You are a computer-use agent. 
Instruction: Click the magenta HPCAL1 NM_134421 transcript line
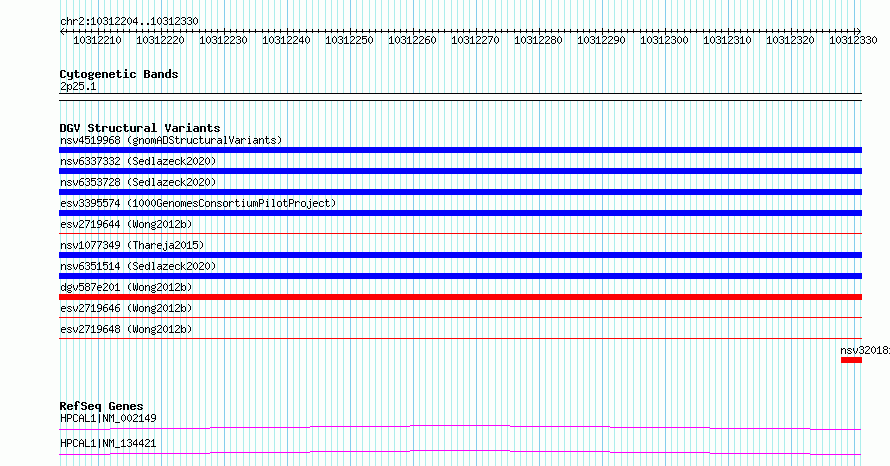(460, 452)
